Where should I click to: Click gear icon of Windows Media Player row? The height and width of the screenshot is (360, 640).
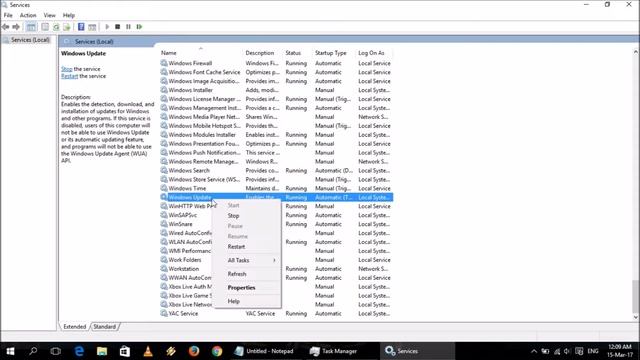point(164,117)
